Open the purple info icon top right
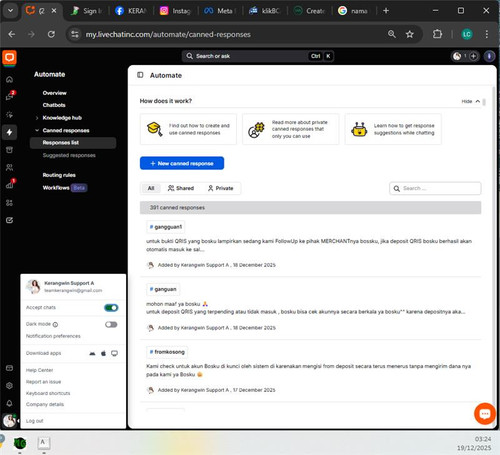 pyautogui.click(x=489, y=56)
